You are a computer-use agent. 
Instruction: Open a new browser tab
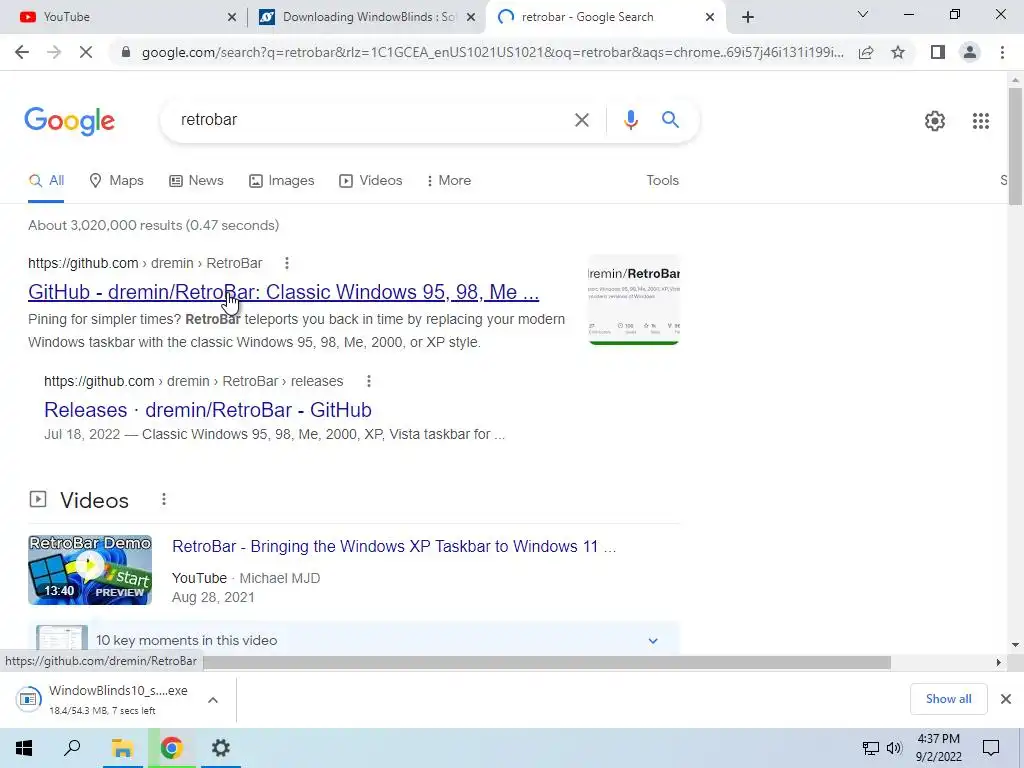(748, 17)
